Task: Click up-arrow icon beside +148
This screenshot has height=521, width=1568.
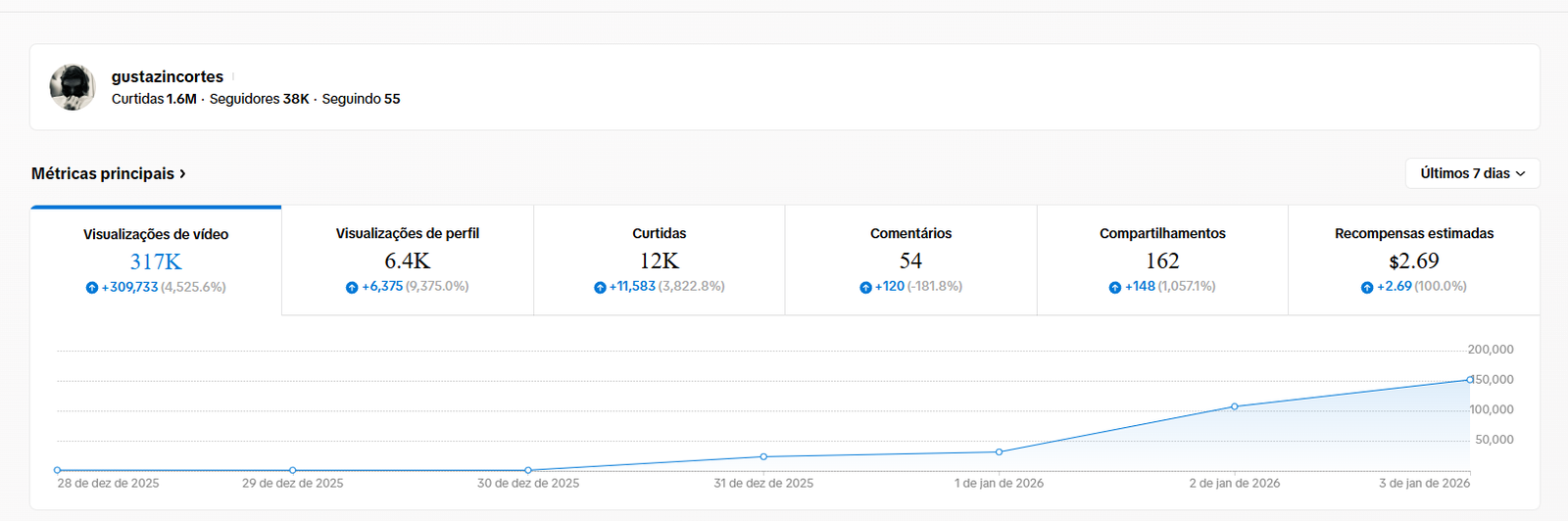Action: [1115, 287]
